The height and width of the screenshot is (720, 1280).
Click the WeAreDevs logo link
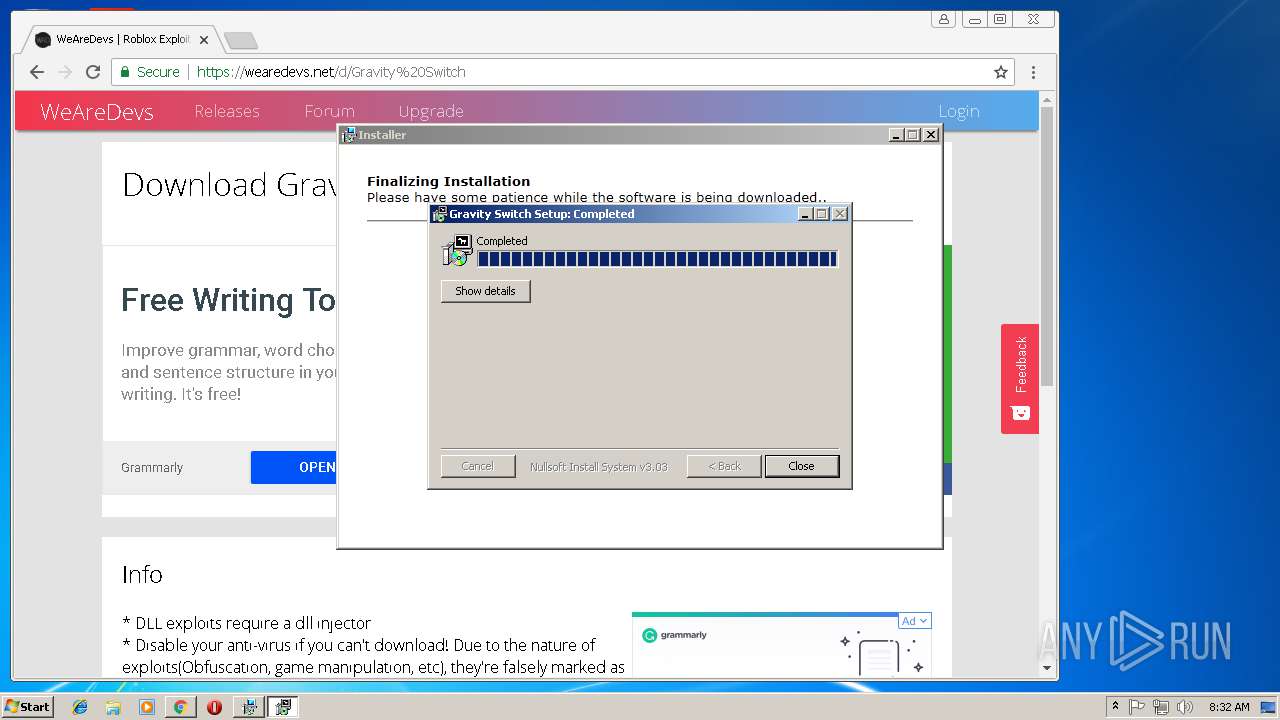pos(97,111)
